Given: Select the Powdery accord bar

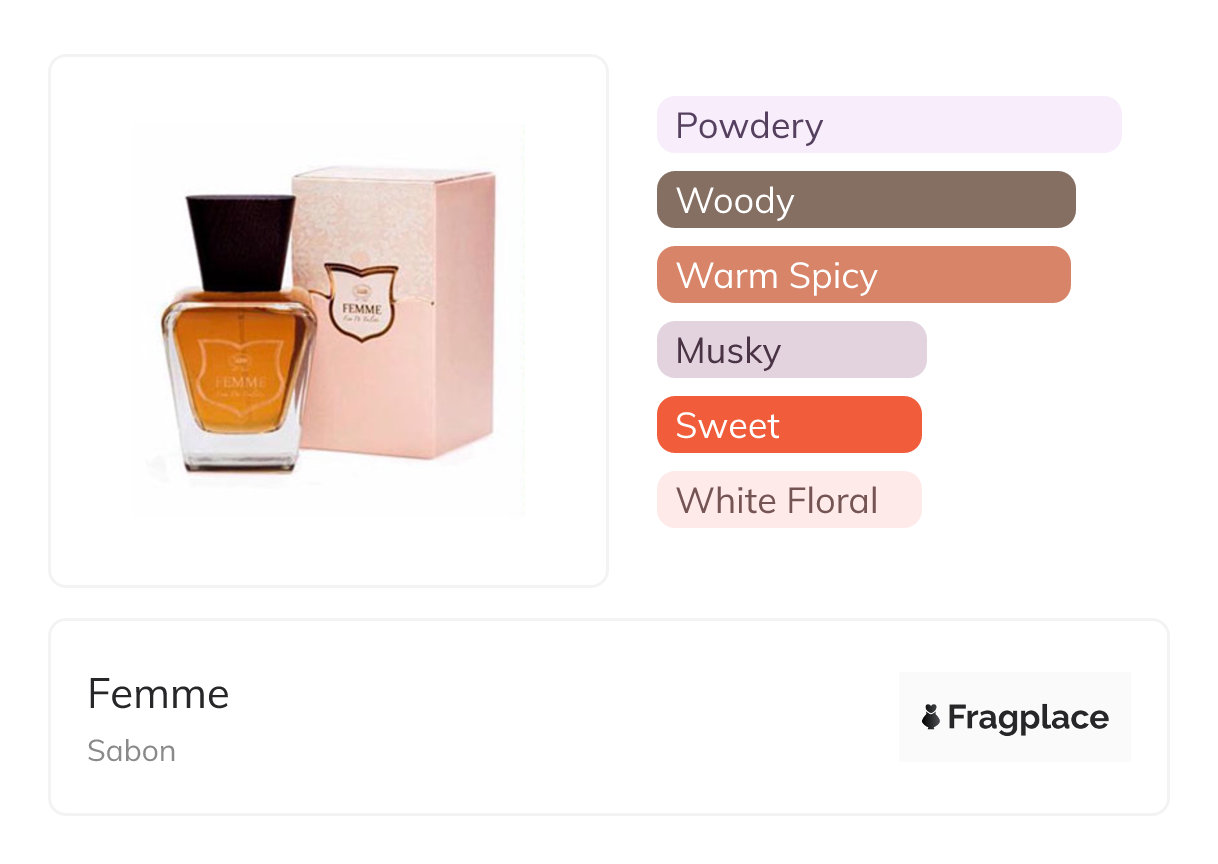Looking at the screenshot, I should (888, 125).
